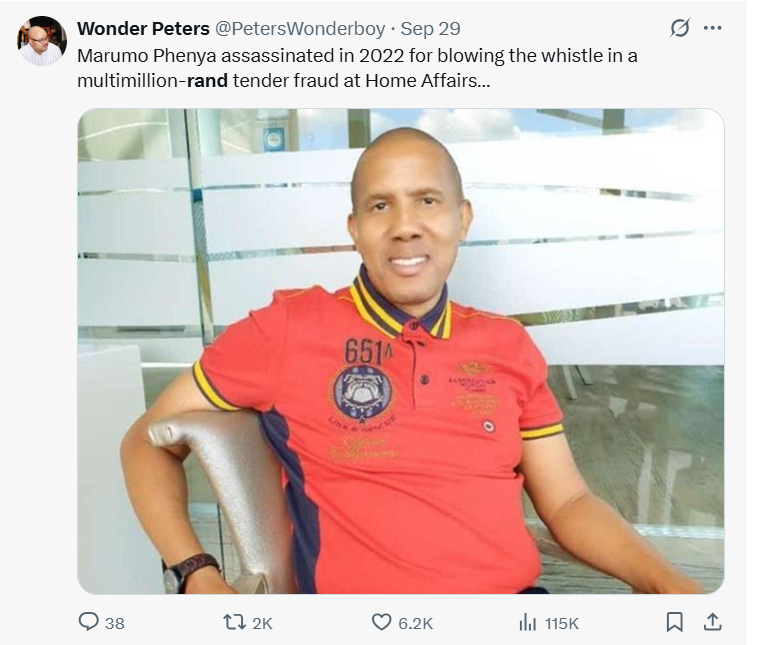Screen dimensions: 760x645
Task: Click the Sep 29 timestamp
Action: pyautogui.click(x=430, y=29)
